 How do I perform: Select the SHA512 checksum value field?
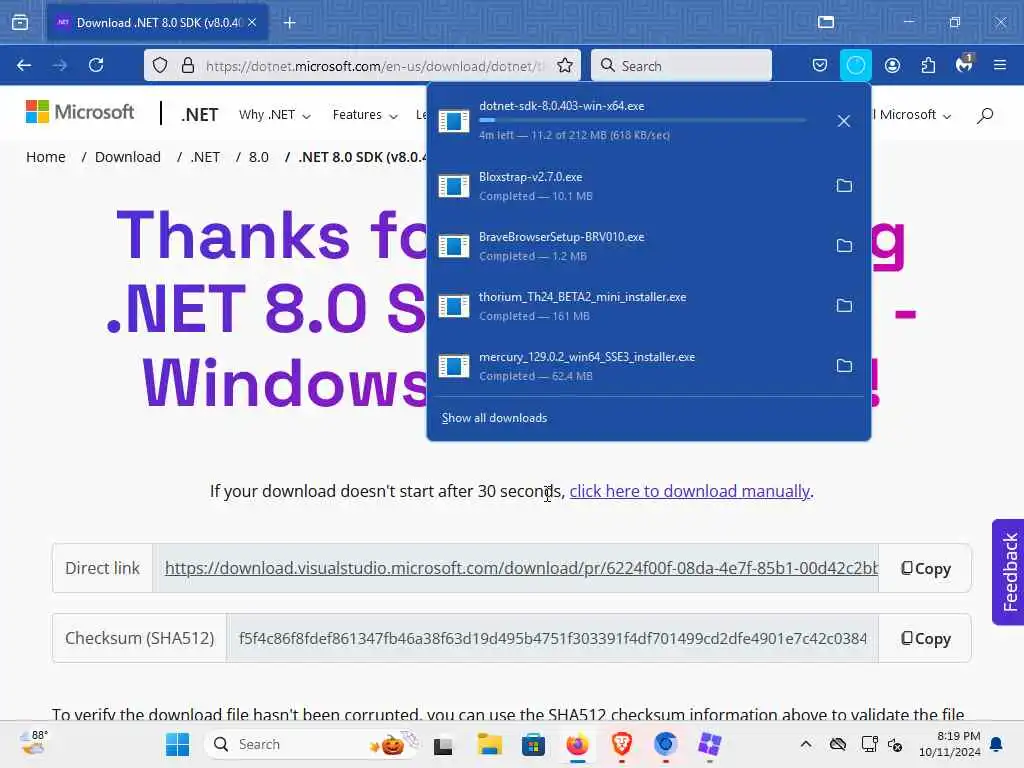[x=552, y=638]
